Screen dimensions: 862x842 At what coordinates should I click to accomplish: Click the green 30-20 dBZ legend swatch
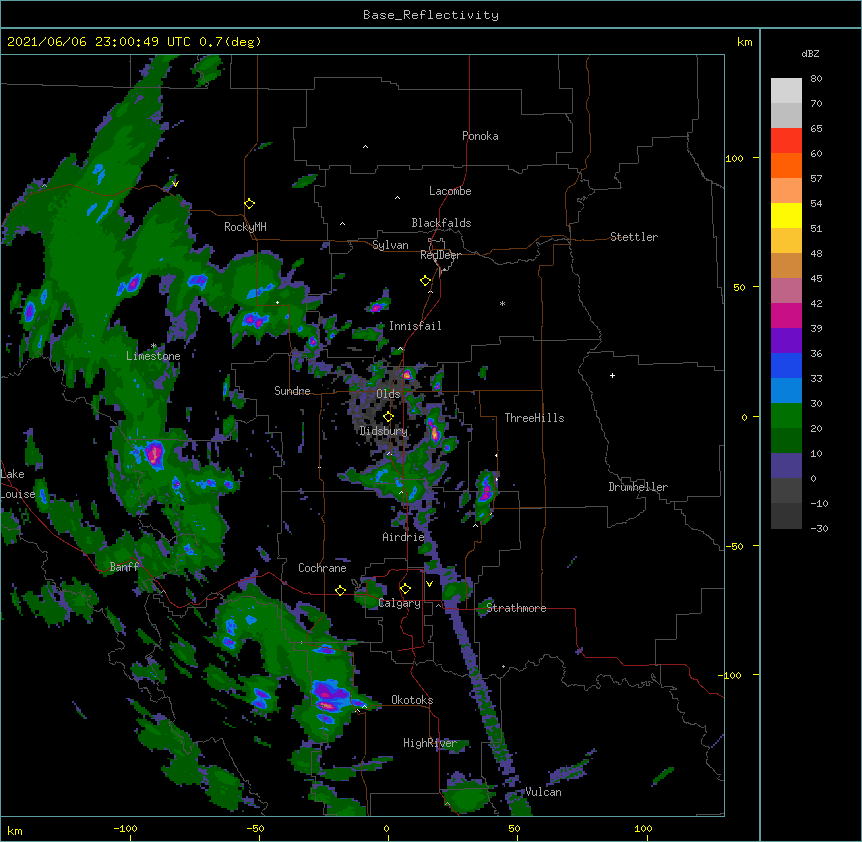point(786,416)
